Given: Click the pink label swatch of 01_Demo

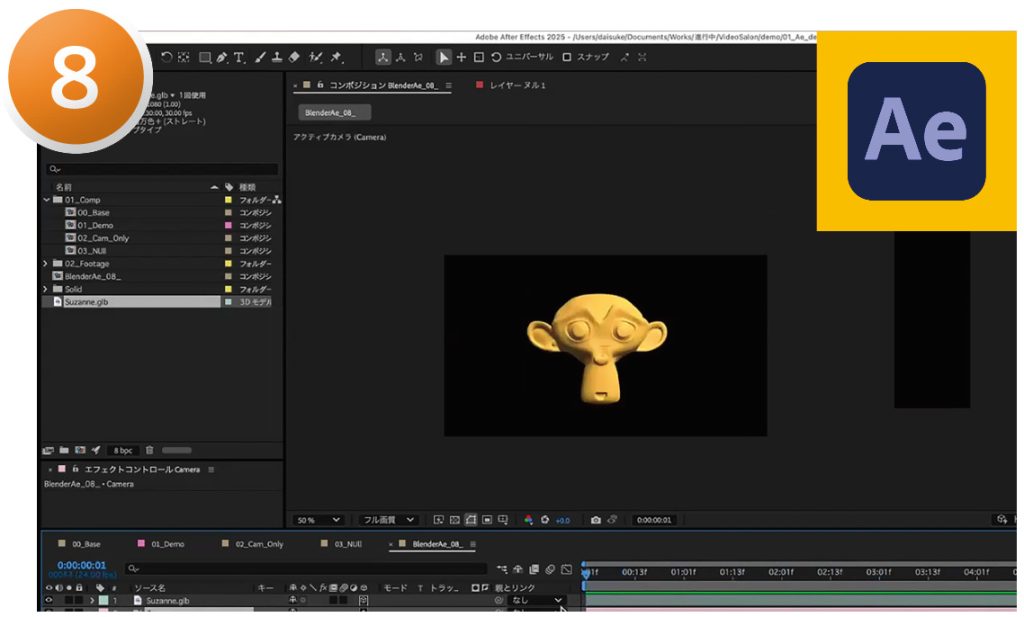Looking at the screenshot, I should pyautogui.click(x=228, y=225).
